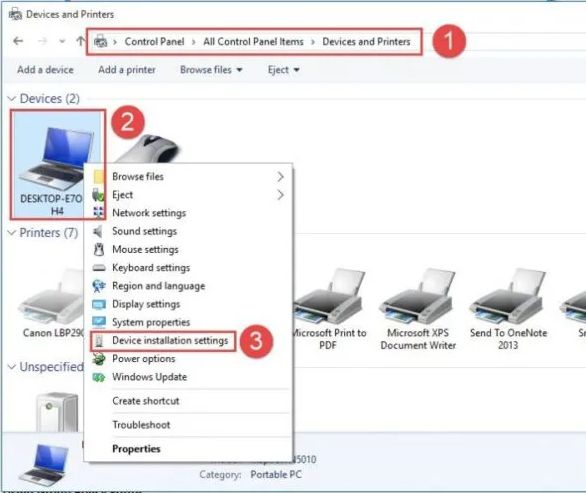The height and width of the screenshot is (493, 586).
Task: Open Network settings from context menu
Action: click(189, 213)
